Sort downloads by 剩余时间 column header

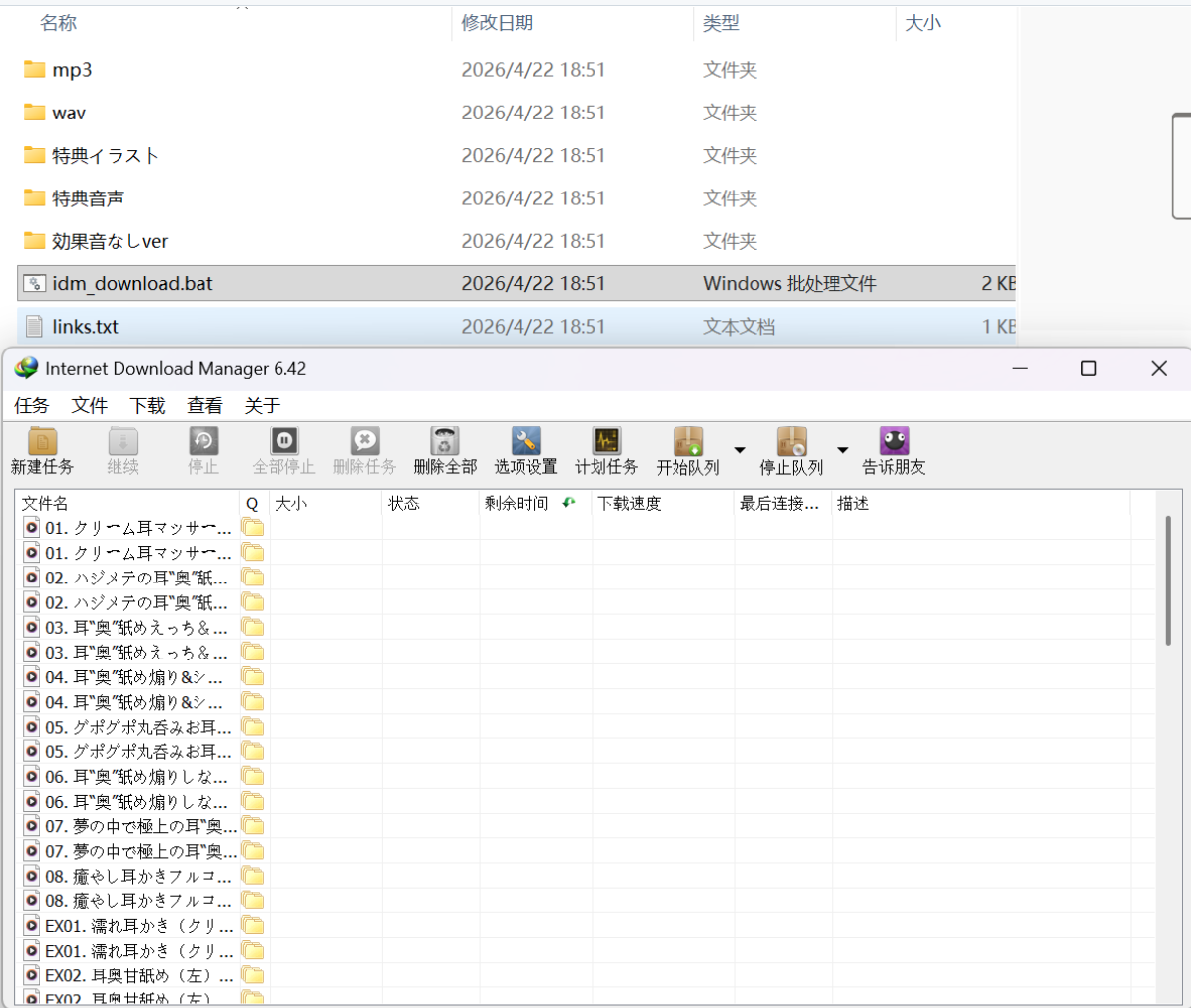coord(536,504)
